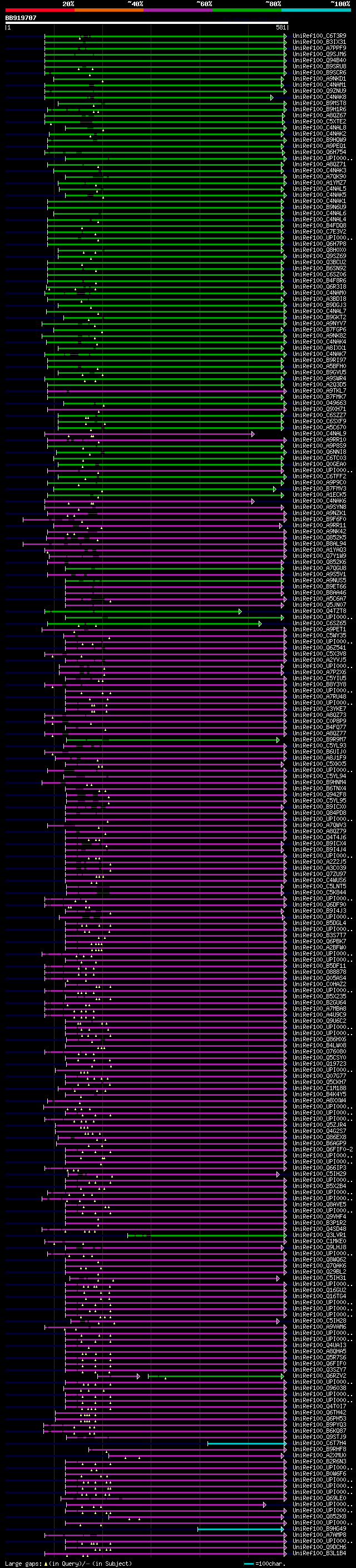Open hit UniRef100_C6T3R9
356x1568 pixels.
pyautogui.click(x=319, y=36)
